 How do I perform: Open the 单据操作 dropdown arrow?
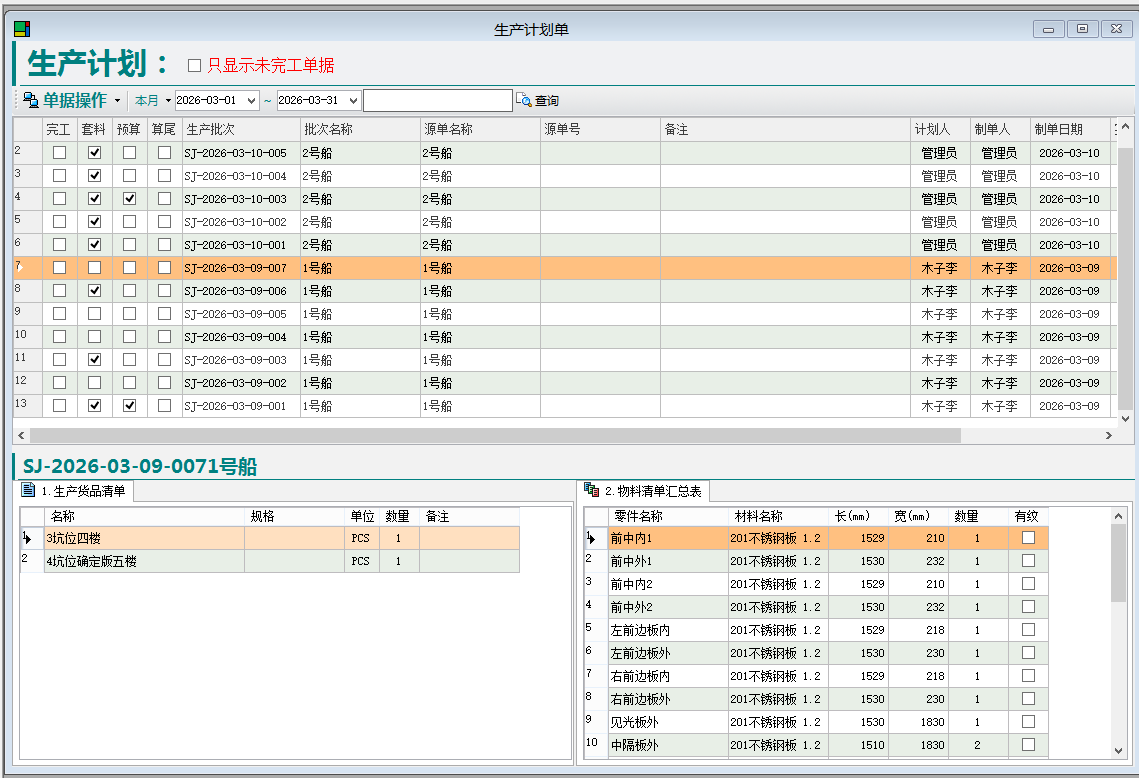click(x=117, y=101)
